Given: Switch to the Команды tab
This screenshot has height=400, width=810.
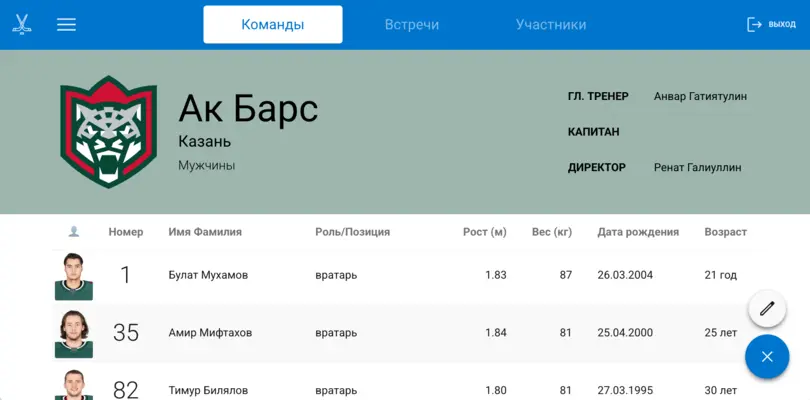Looking at the screenshot, I should (273, 24).
